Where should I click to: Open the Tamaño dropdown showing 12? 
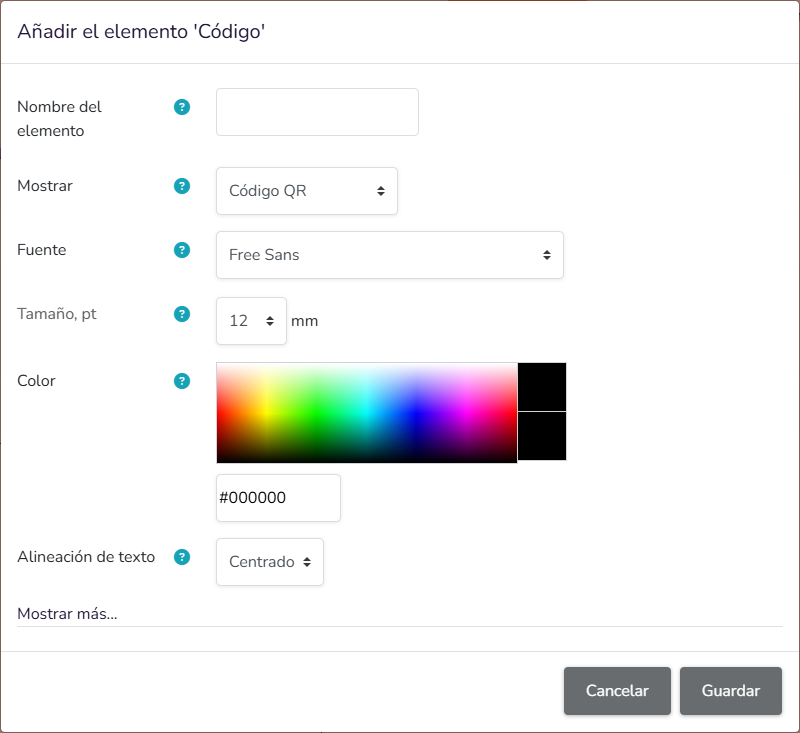pos(251,321)
